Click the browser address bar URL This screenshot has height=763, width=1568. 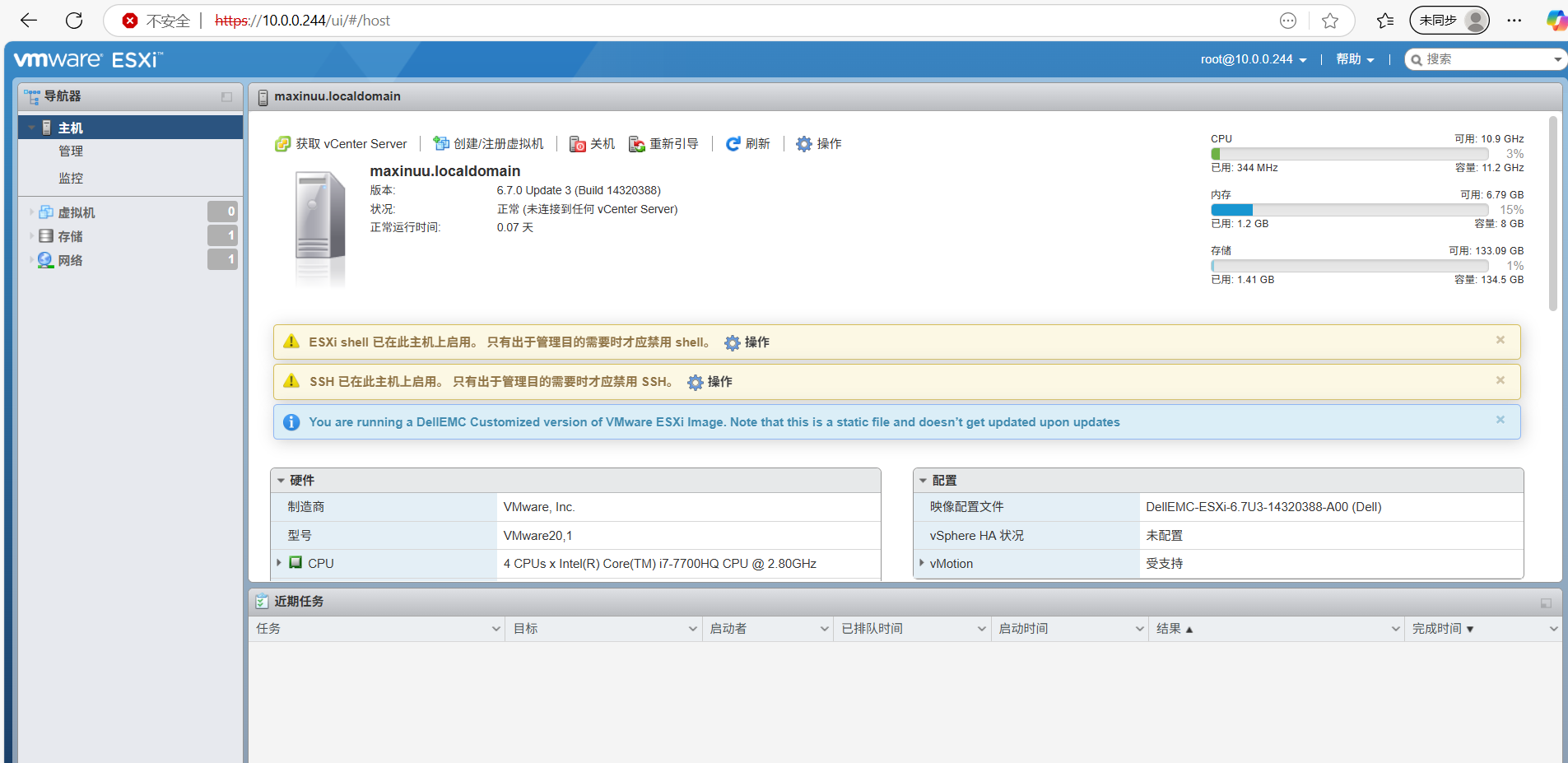pos(302,21)
